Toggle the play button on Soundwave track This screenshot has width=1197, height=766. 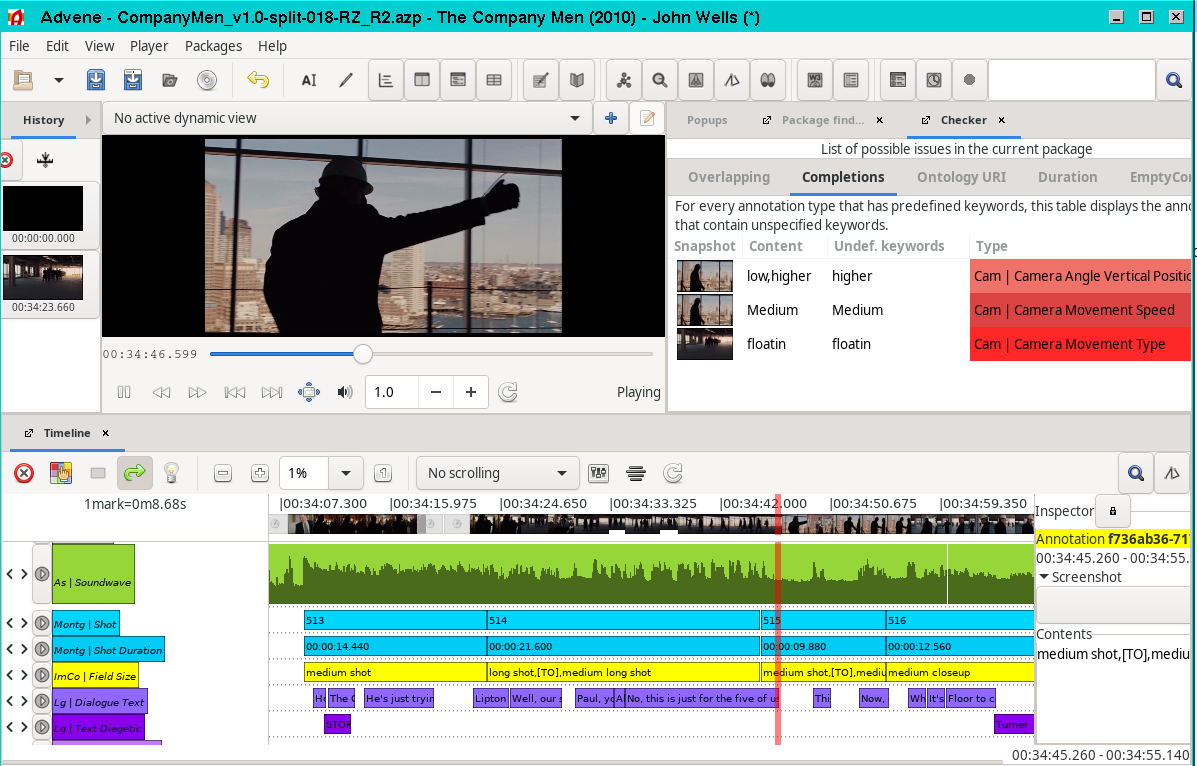coord(42,574)
